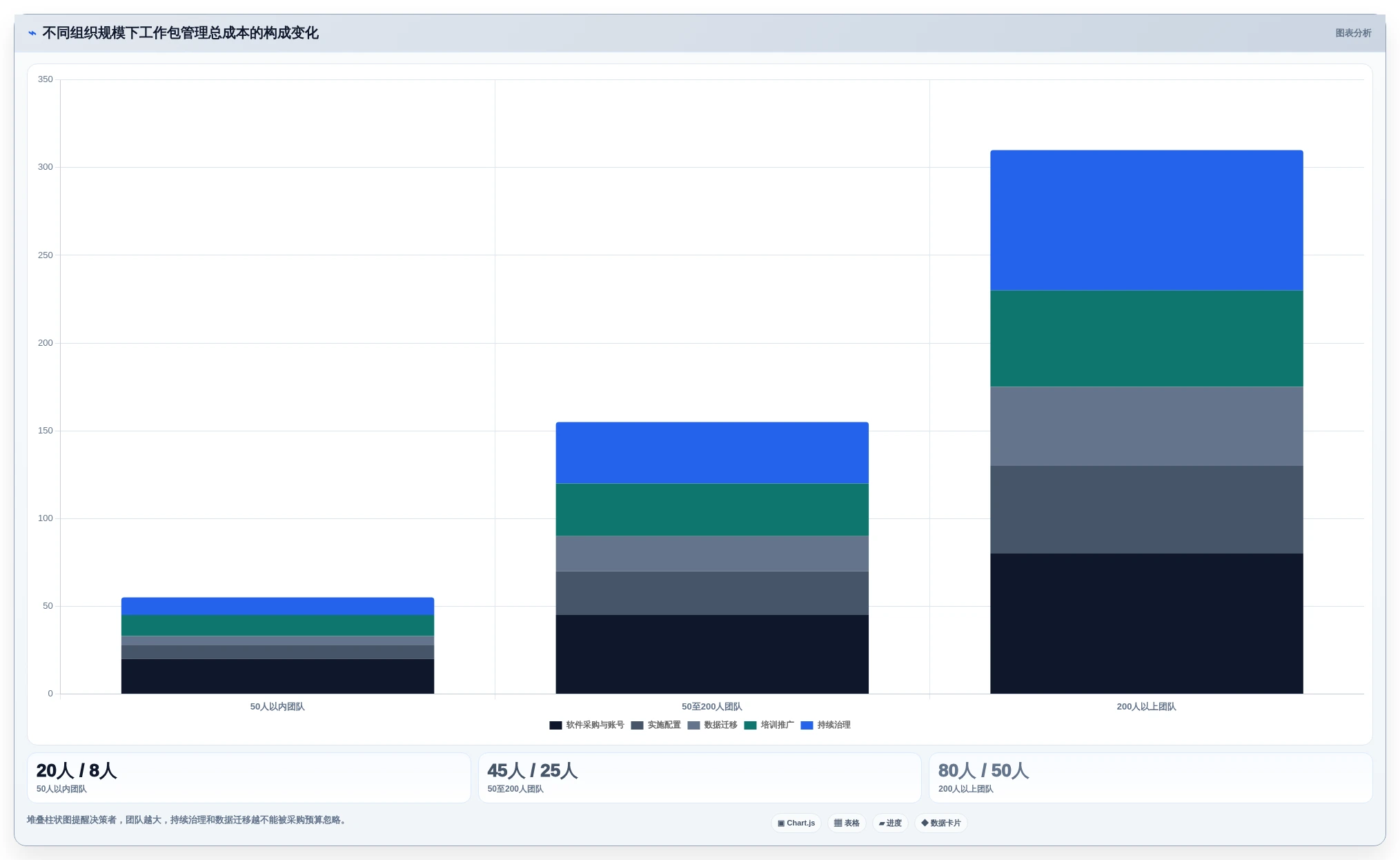Click the chart title 不同组织规模下工作包管理总成本的构成变化
The width and height of the screenshot is (1400, 860).
(180, 33)
